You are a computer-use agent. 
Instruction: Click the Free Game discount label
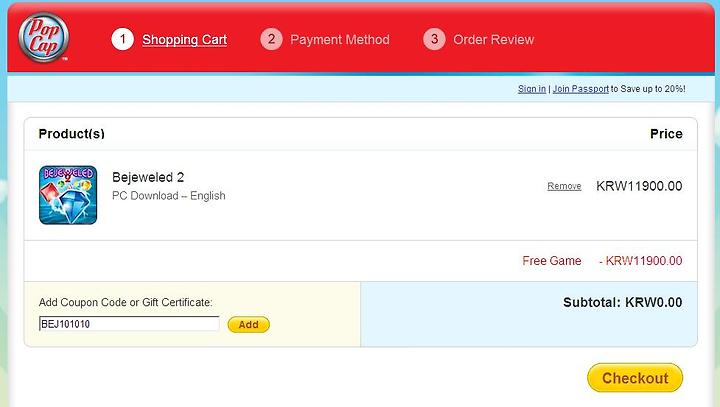click(552, 261)
